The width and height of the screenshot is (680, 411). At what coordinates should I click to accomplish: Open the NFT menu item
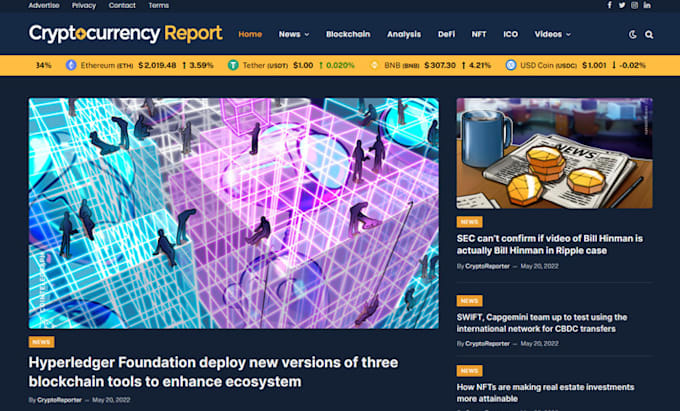[479, 34]
